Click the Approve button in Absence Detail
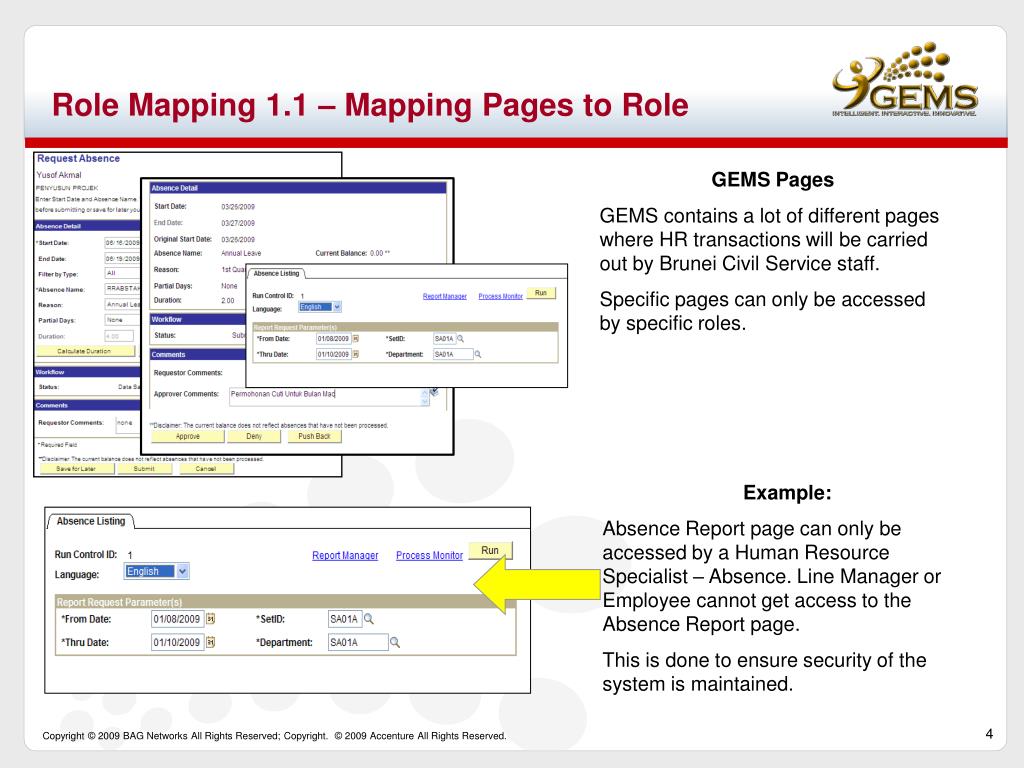The width and height of the screenshot is (1024, 768). [x=187, y=436]
